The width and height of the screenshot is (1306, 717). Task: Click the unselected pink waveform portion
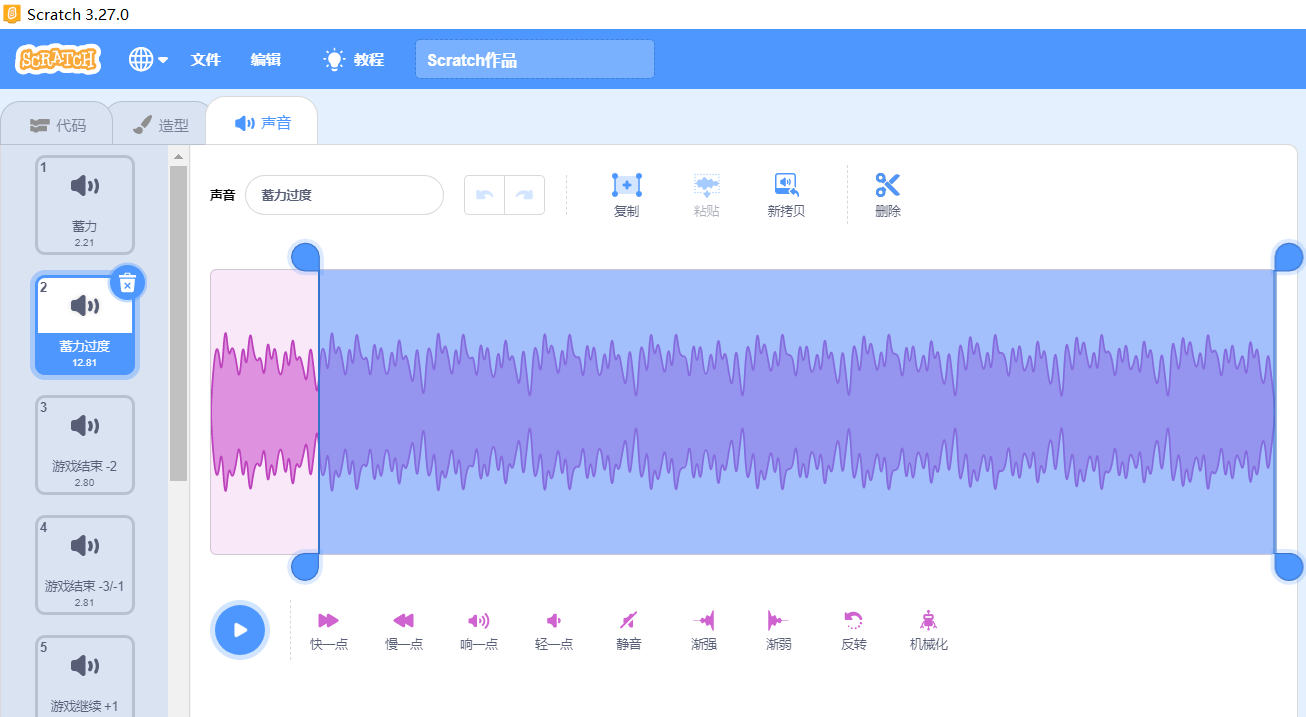pyautogui.click(x=264, y=411)
